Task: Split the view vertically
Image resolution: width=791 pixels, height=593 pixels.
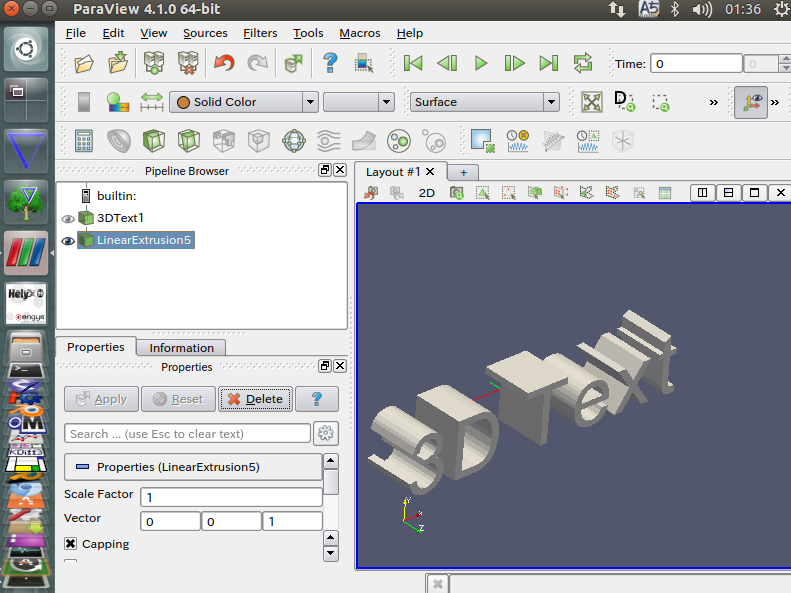Action: (x=728, y=193)
